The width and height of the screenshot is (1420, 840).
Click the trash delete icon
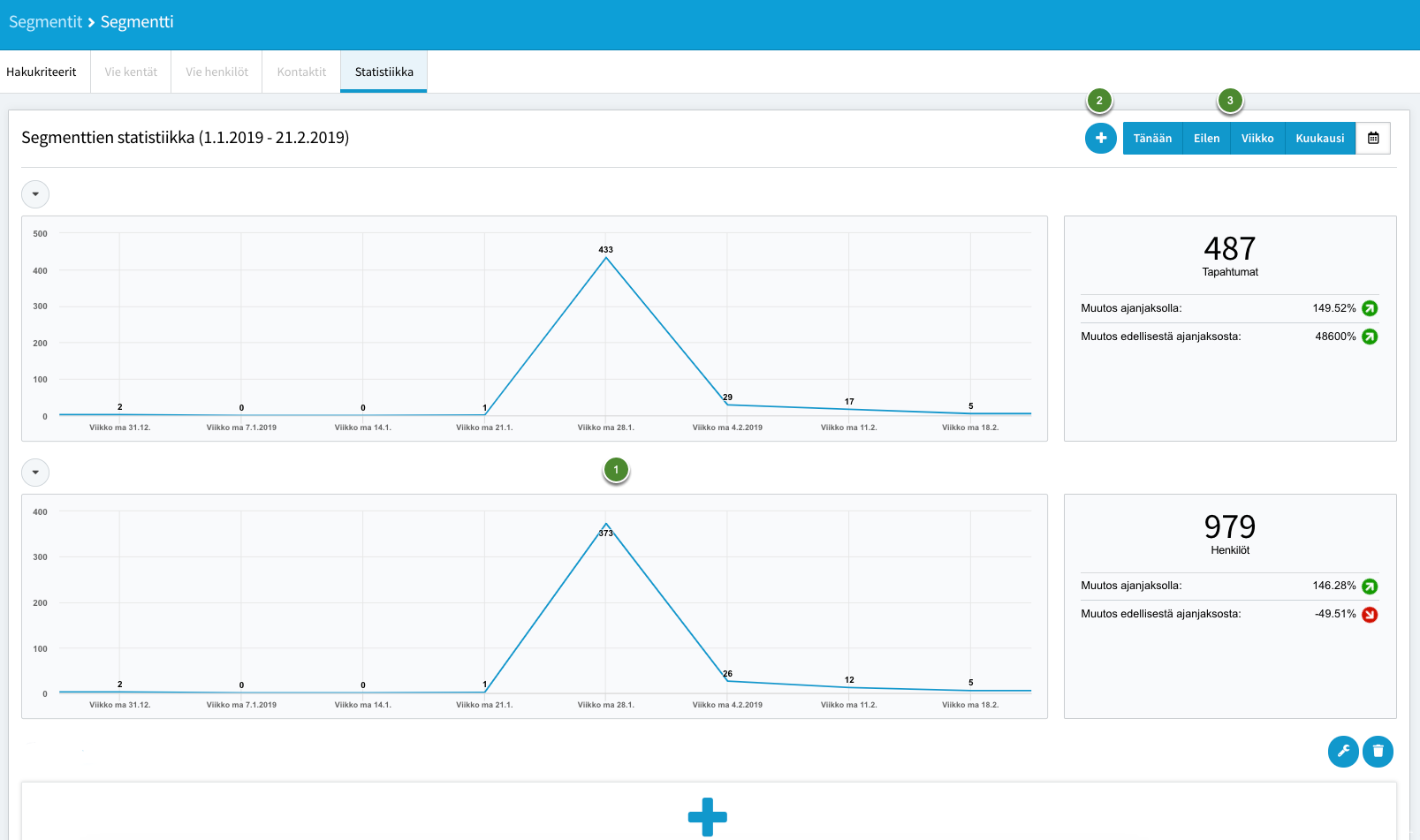(1378, 752)
